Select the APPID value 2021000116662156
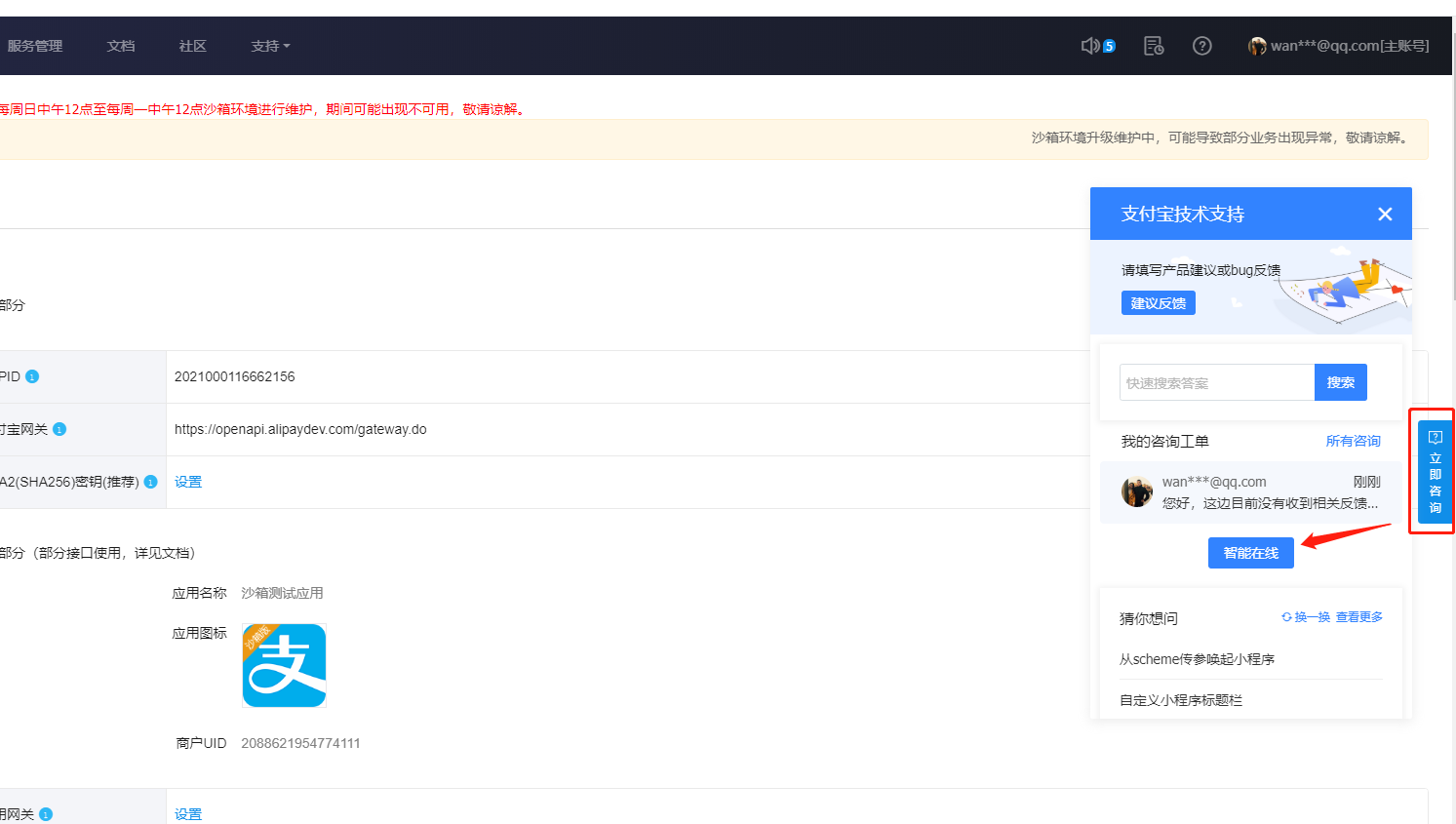The image size is (1456, 824). 234,376
